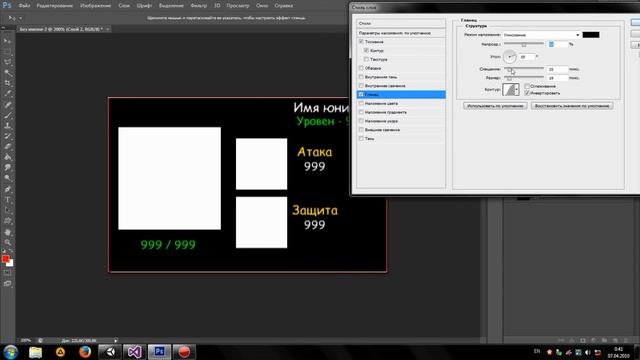Open Unity from the Windows taskbar
Screen dimensions: 640x360
pyautogui.click(x=110, y=352)
